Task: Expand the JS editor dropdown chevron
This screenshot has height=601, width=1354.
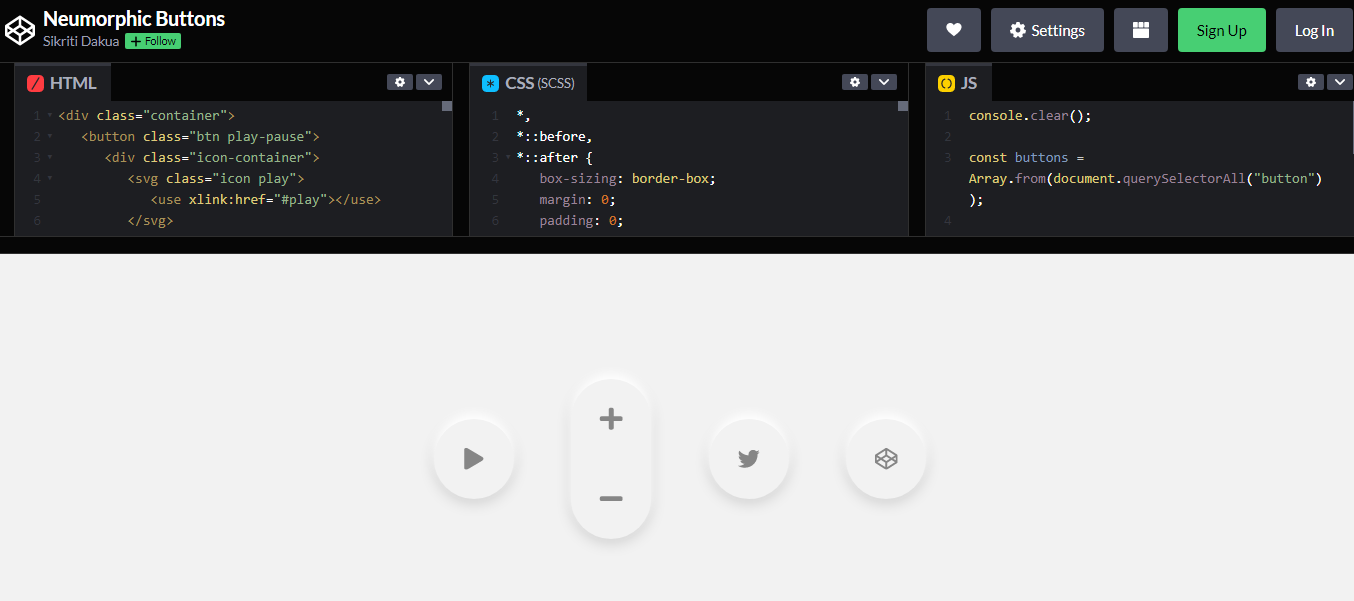Action: 1339,82
